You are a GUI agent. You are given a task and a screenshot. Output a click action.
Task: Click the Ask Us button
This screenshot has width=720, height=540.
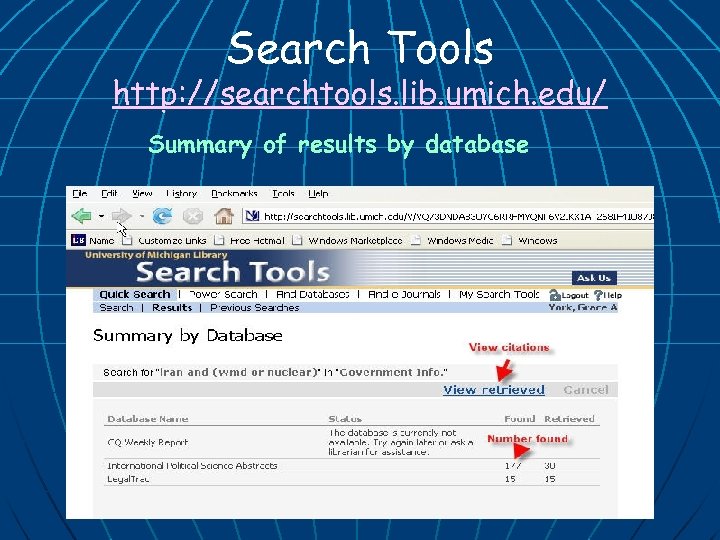click(x=594, y=278)
